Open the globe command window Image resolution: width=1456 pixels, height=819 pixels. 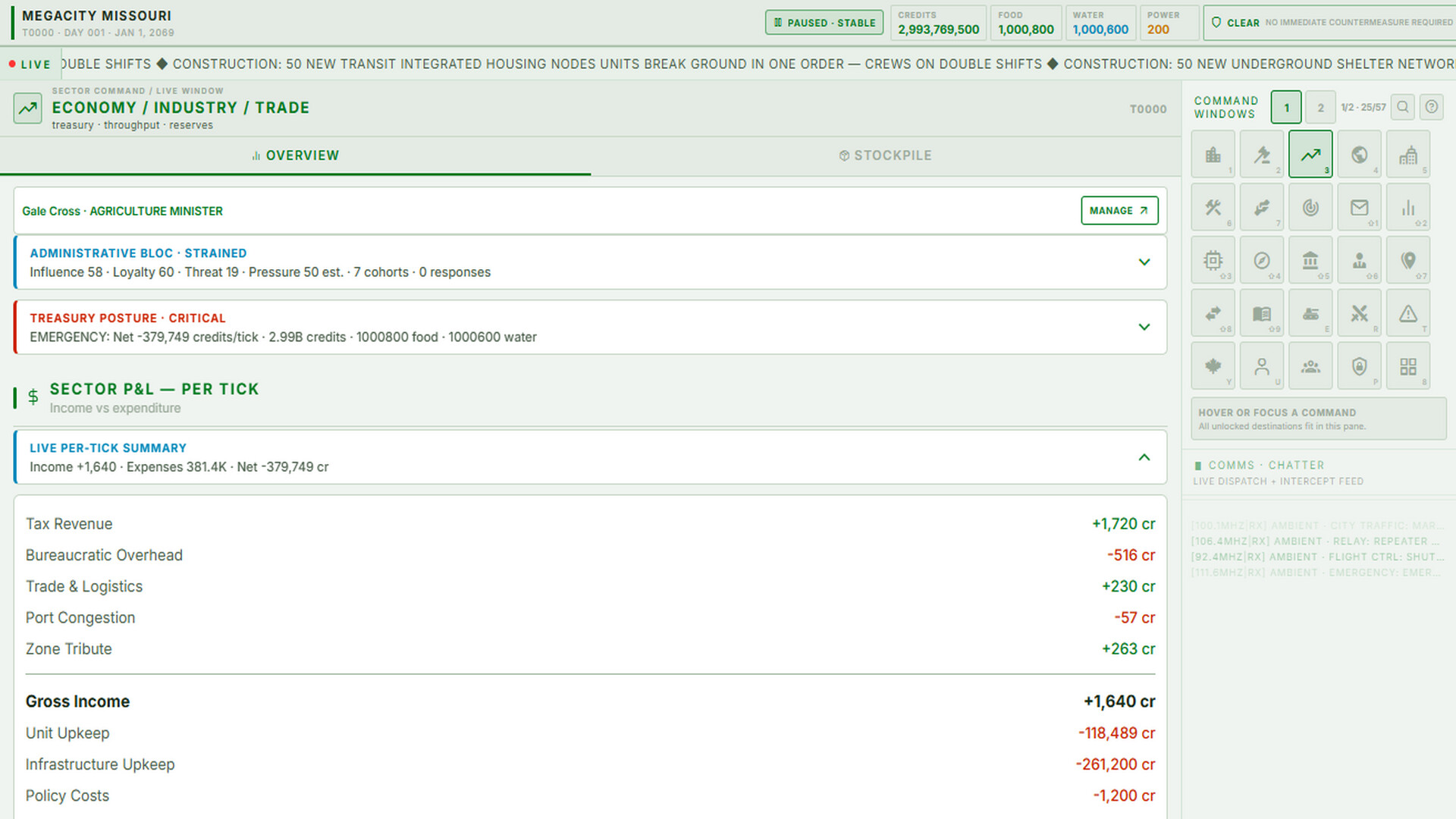coord(1360,155)
